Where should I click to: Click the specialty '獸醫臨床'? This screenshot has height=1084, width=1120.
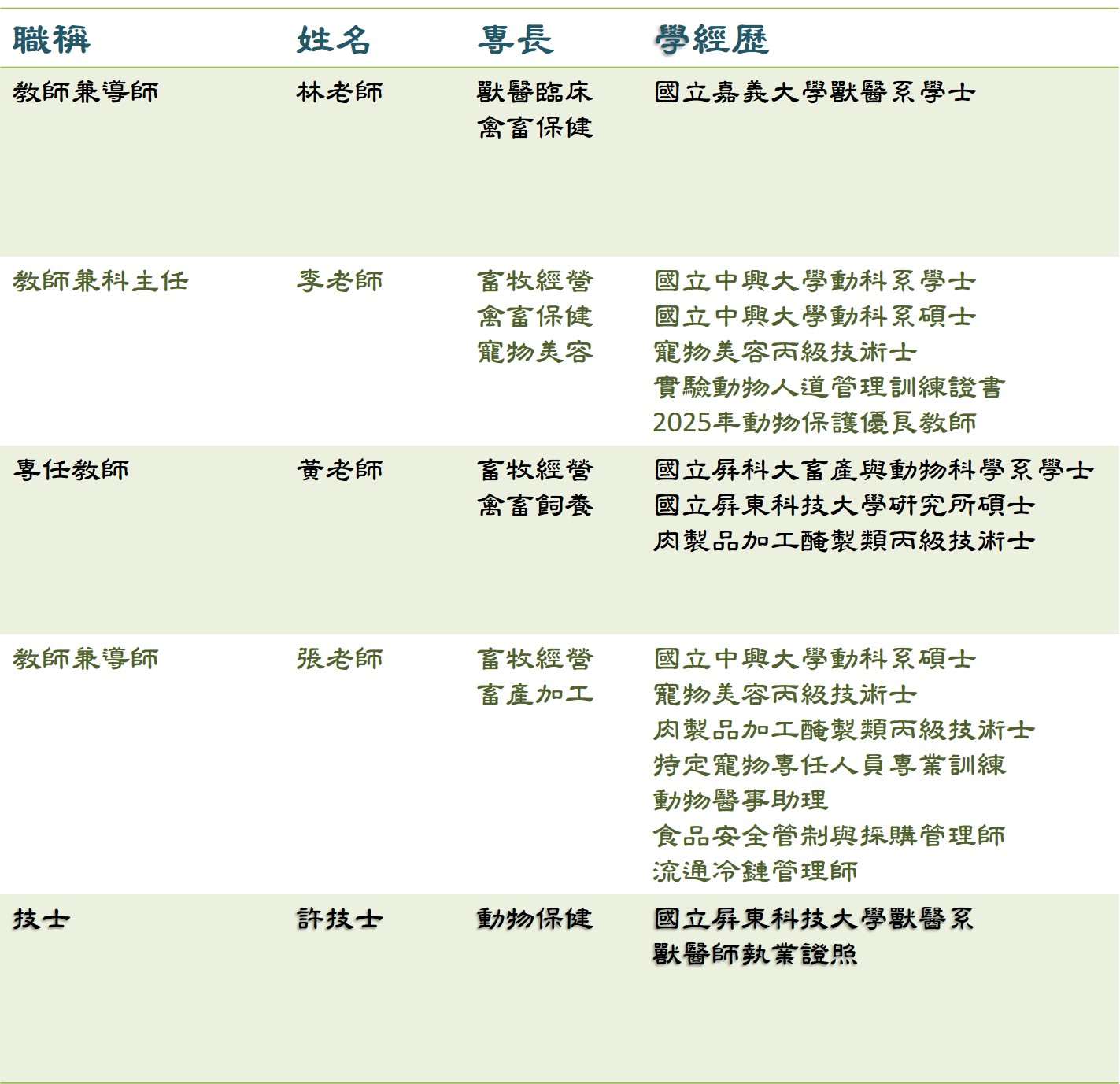point(534,92)
